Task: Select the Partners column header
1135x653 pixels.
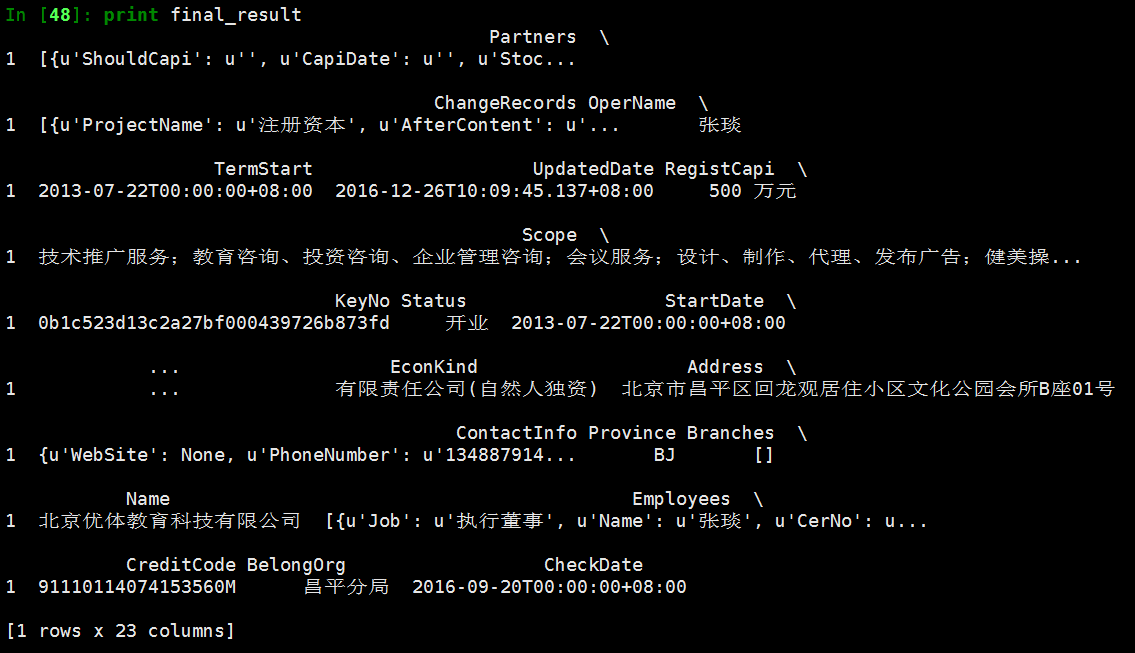Action: (x=533, y=37)
